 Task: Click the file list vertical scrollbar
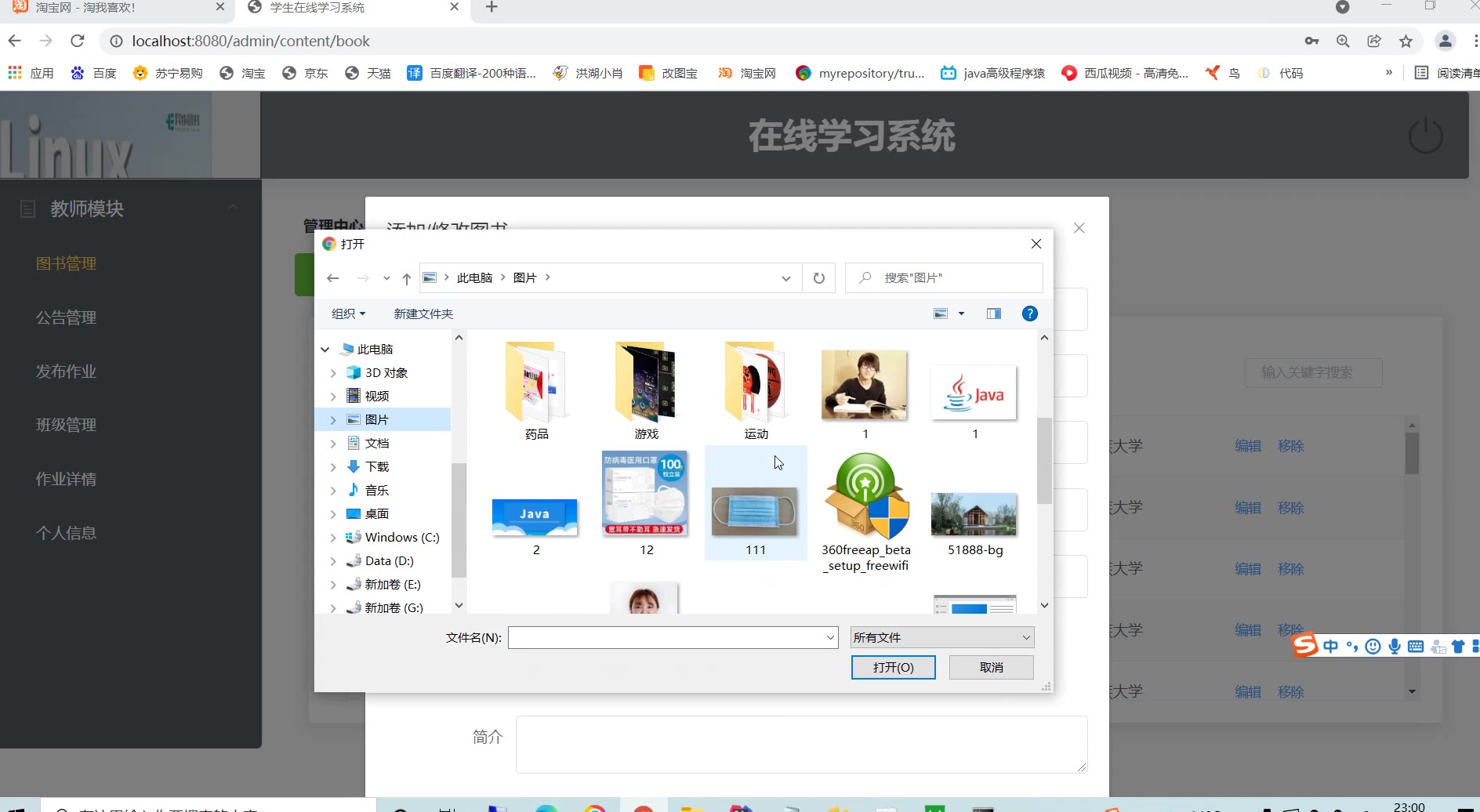pos(1044,461)
